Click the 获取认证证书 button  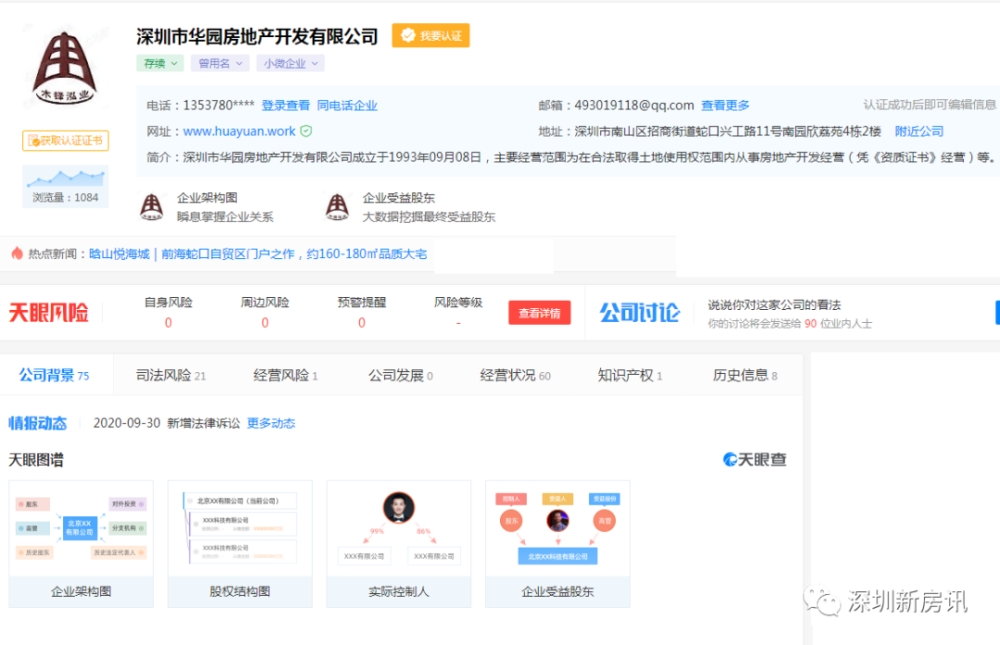(x=66, y=140)
